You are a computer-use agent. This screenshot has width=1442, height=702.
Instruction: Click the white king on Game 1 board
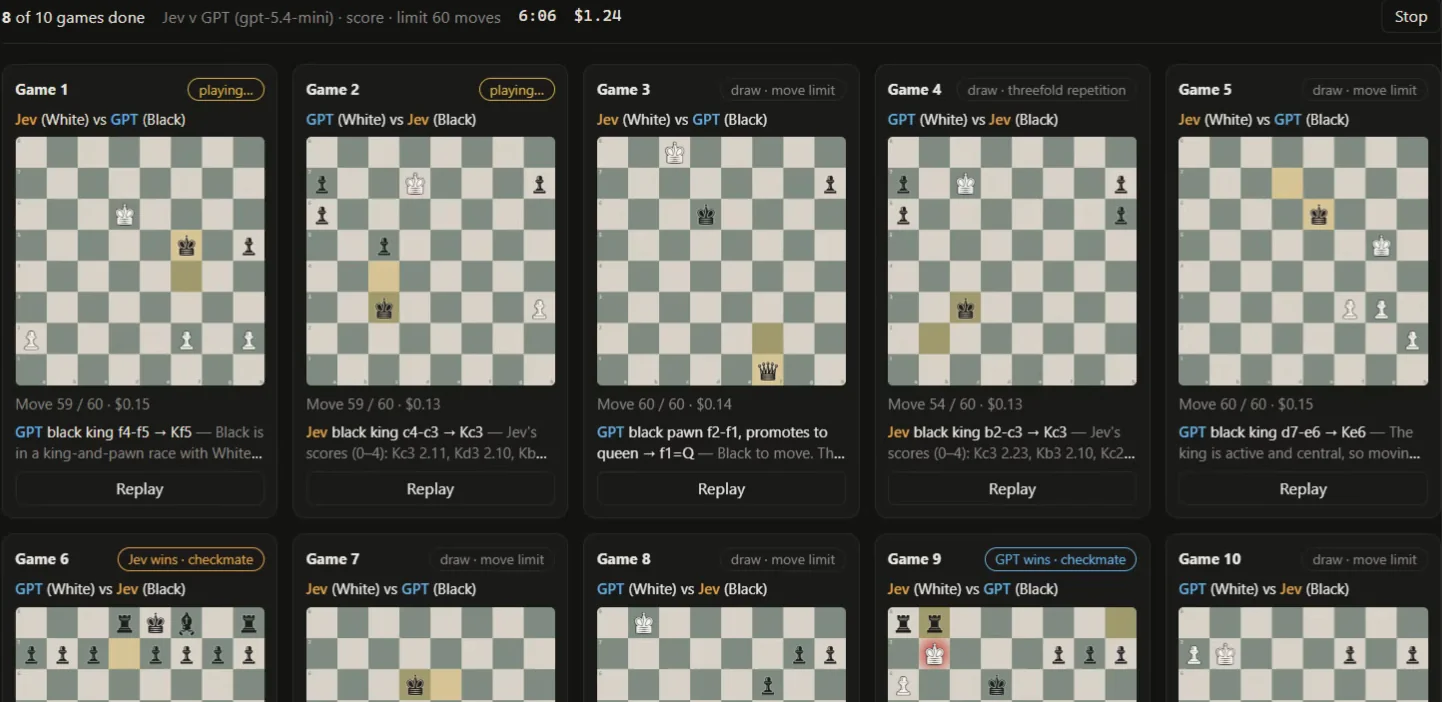point(125,215)
